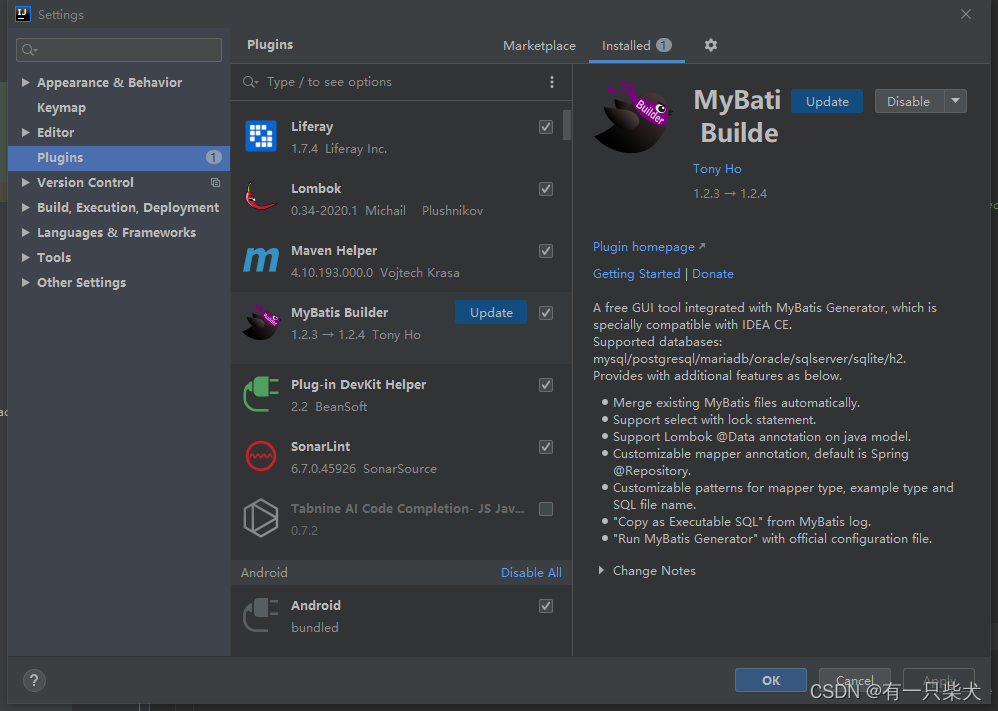Open the plugin list options kebab menu
The image size is (998, 711).
[x=552, y=82]
